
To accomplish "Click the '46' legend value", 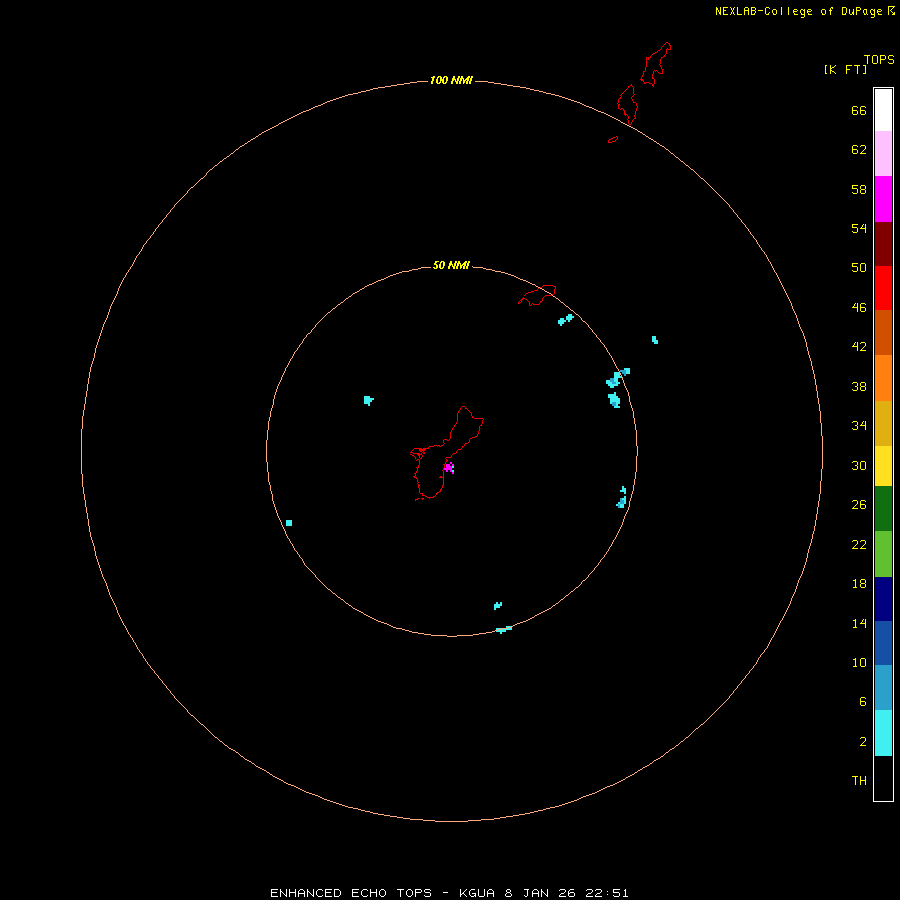I will (859, 308).
